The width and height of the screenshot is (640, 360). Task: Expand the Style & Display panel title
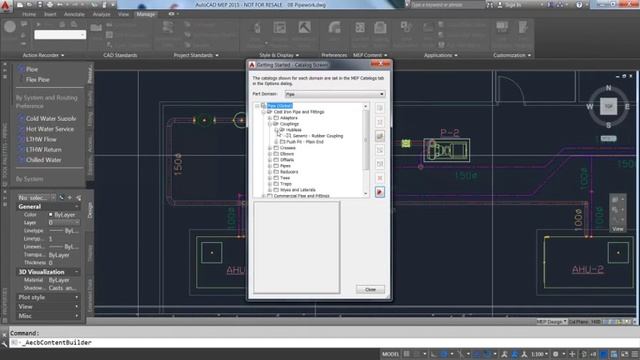tap(279, 55)
